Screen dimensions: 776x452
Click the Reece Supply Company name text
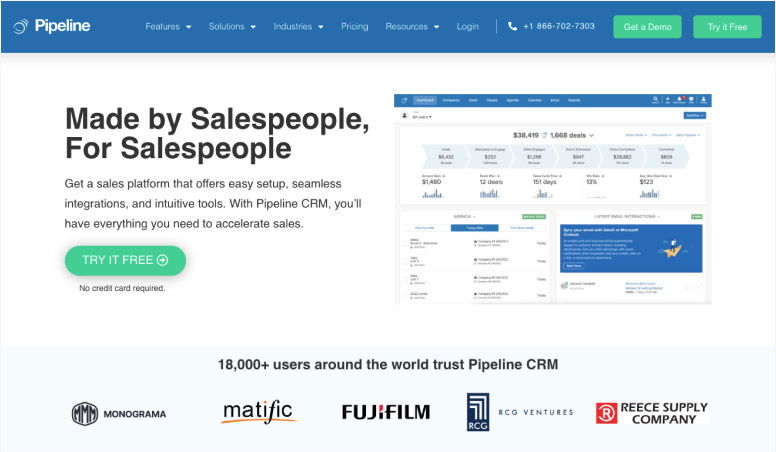(x=664, y=413)
